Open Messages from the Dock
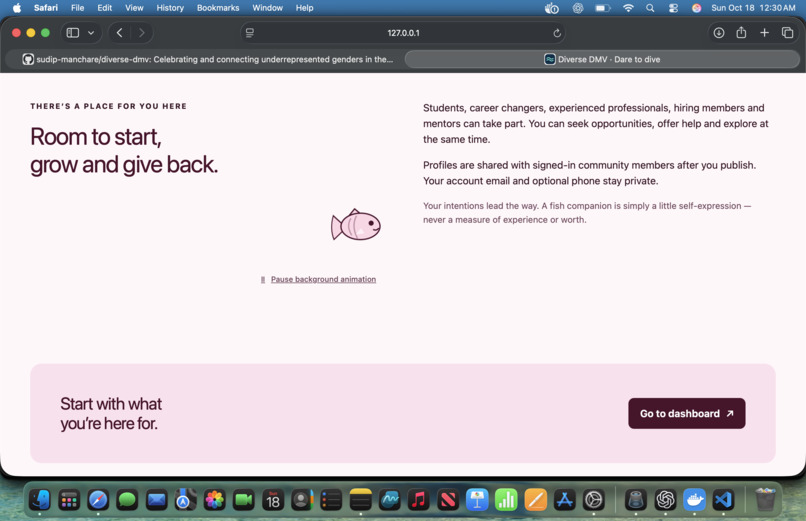Screen dimensions: 806x521 [x=127, y=499]
